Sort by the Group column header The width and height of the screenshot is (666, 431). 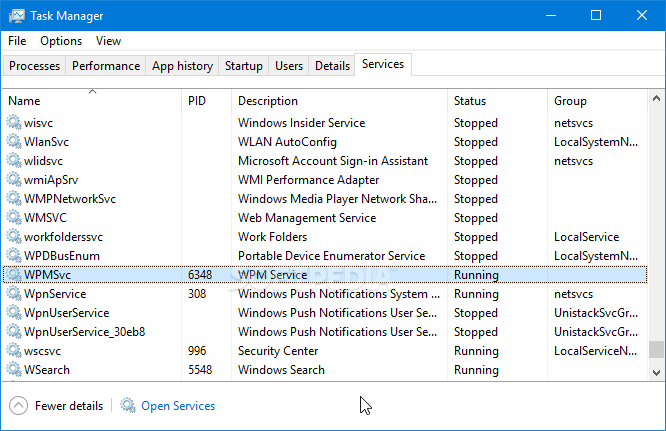click(597, 101)
